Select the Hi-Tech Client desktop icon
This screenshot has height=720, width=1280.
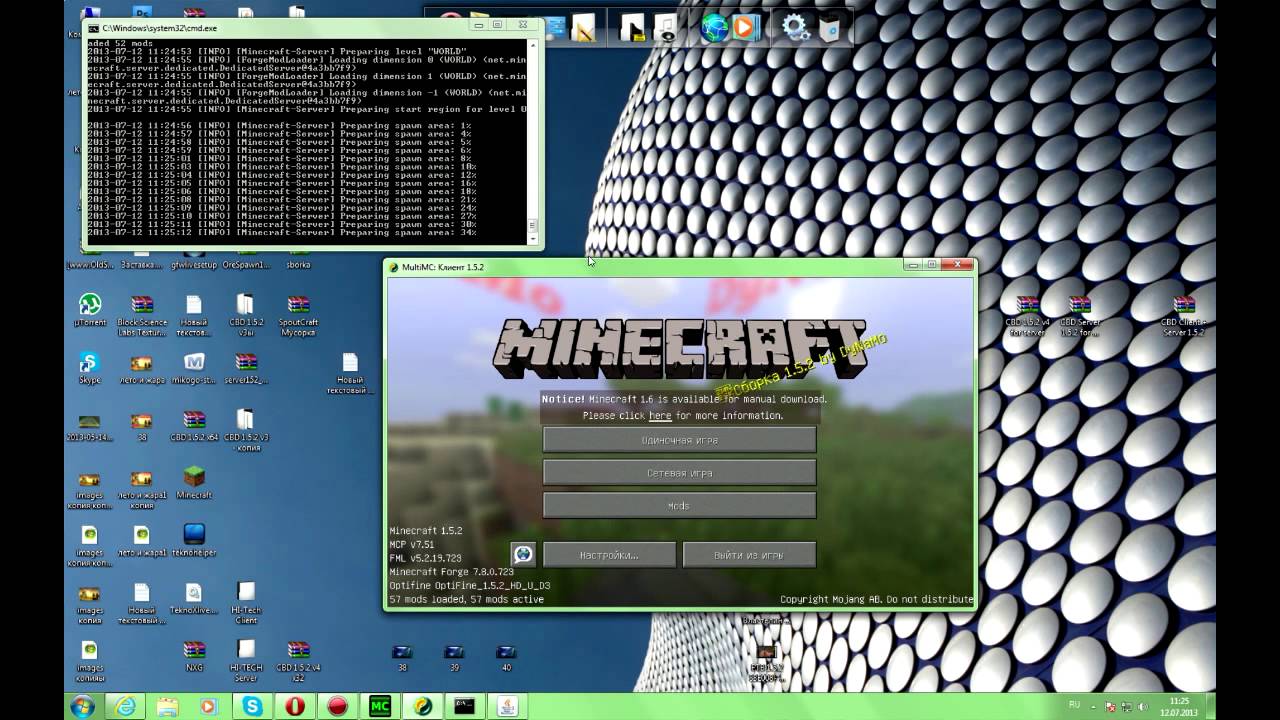coord(246,603)
